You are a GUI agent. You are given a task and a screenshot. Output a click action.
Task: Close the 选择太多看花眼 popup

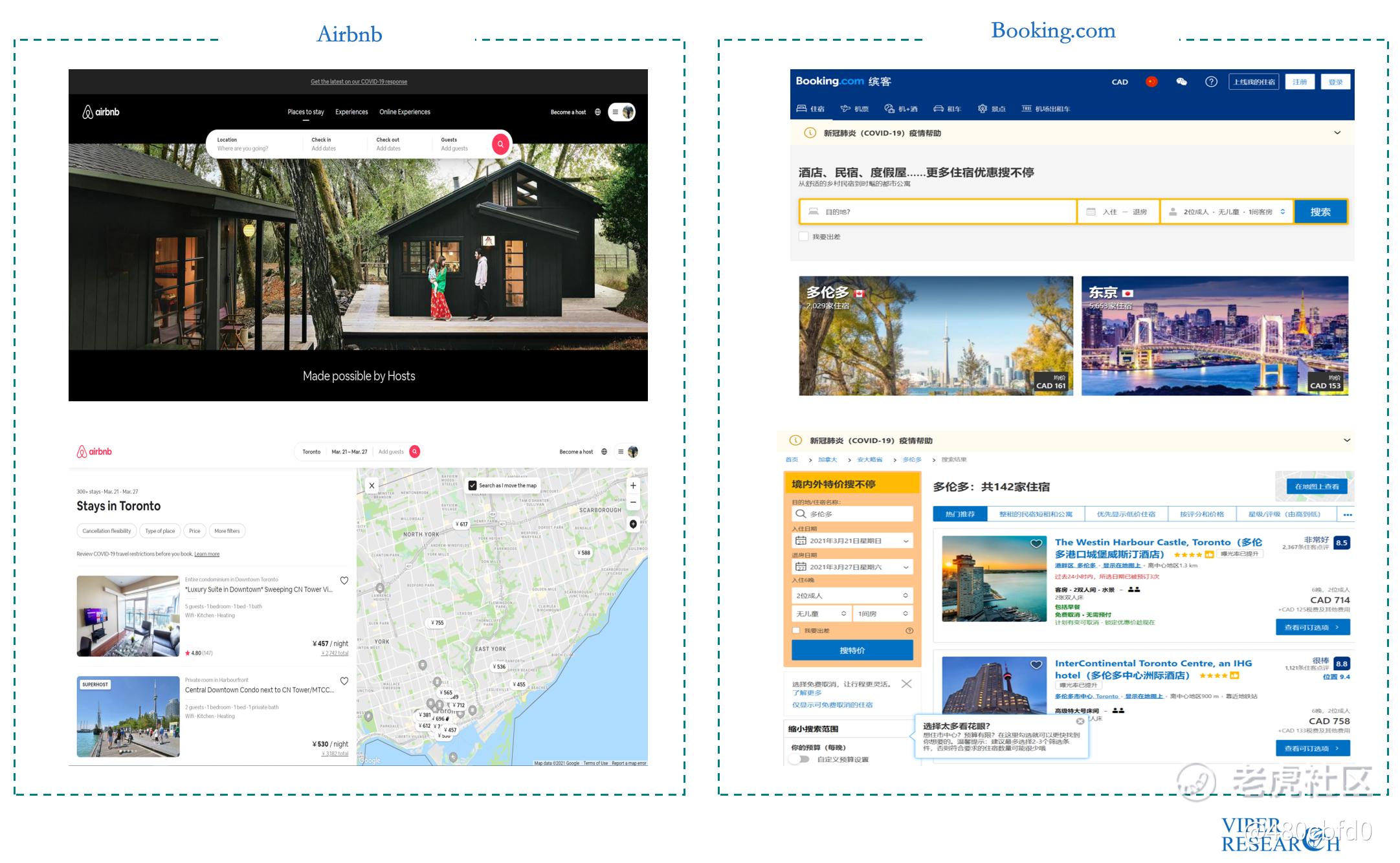coord(1080,721)
